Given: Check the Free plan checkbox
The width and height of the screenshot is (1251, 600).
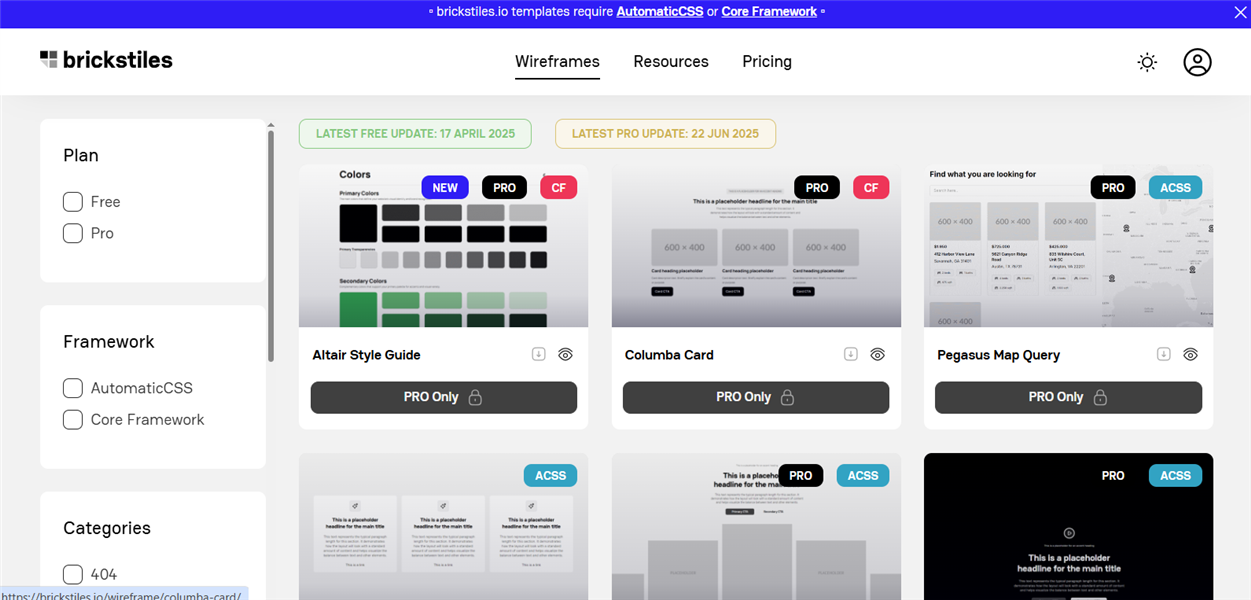Looking at the screenshot, I should pyautogui.click(x=73, y=202).
